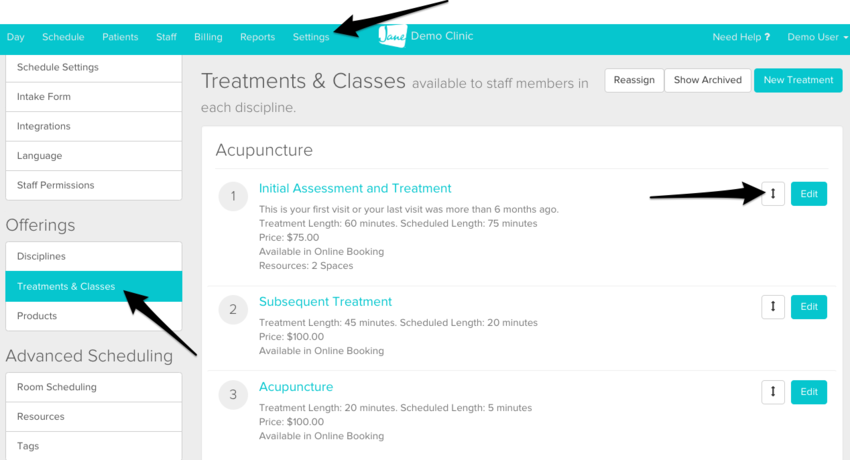The width and height of the screenshot is (850, 460).
Task: Go to the Schedule tab
Action: [63, 37]
